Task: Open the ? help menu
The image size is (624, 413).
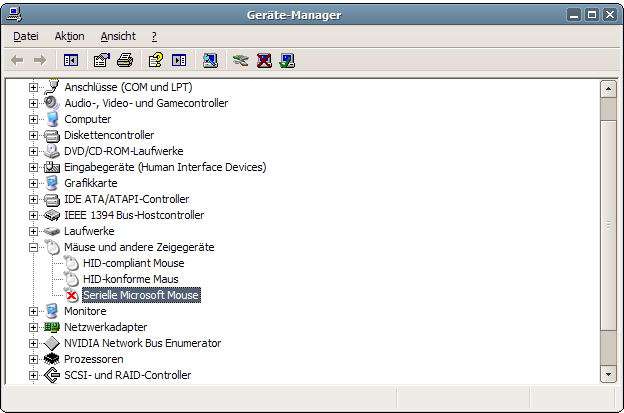Action: [154, 36]
